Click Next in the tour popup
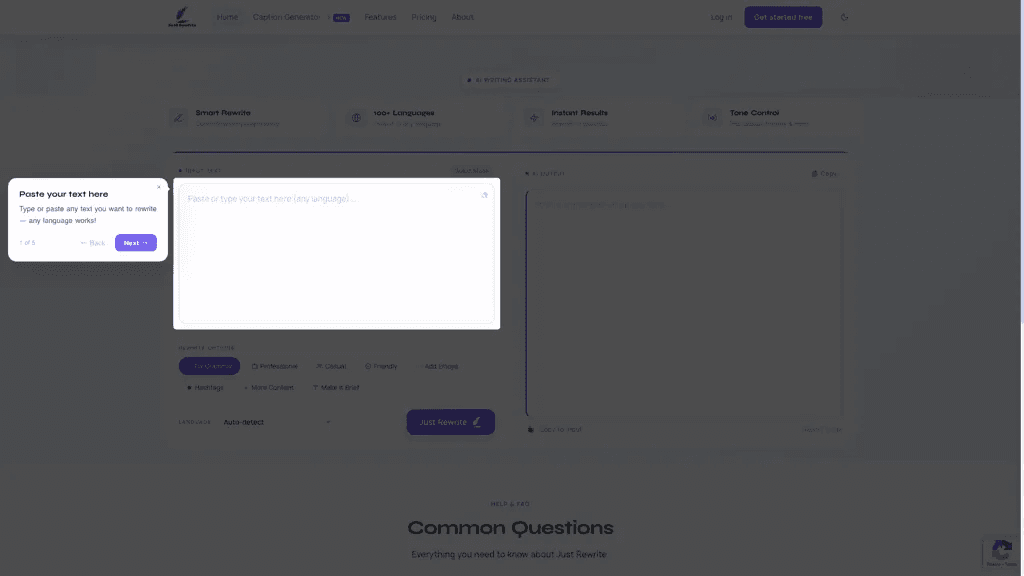This screenshot has width=1024, height=576. coord(136,243)
